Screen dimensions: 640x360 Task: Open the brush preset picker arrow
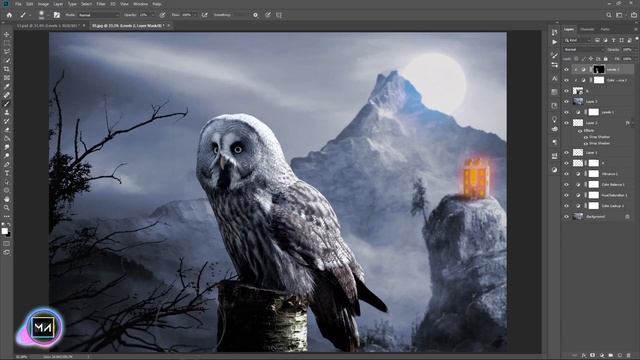click(x=48, y=15)
